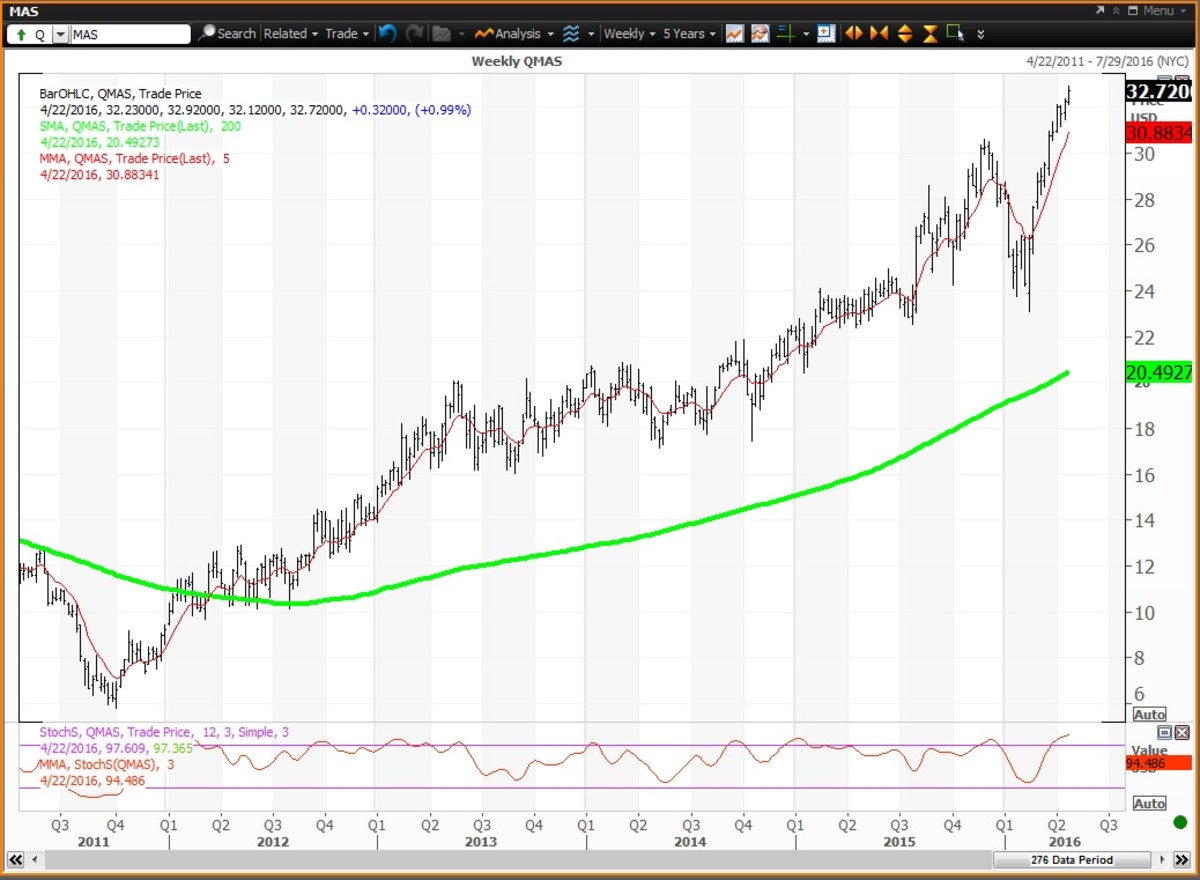The height and width of the screenshot is (880, 1200).
Task: Click the 276 Data Period scrollbar thumb
Action: click(x=1071, y=860)
